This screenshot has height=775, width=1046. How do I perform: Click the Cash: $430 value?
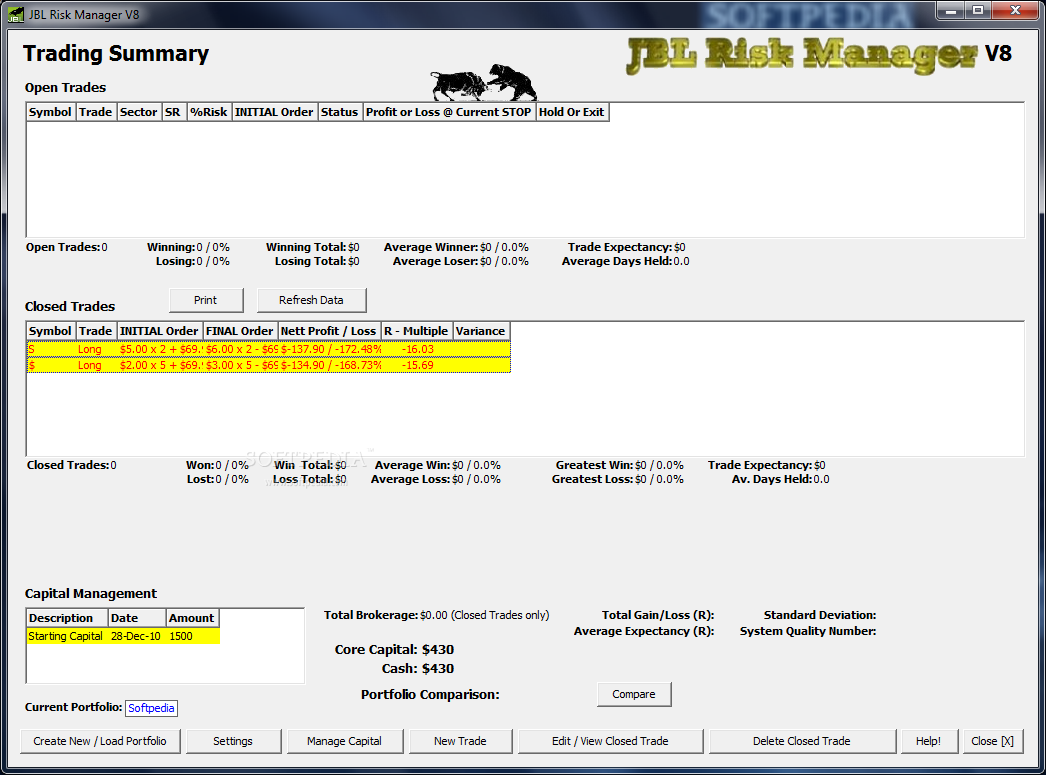click(438, 668)
